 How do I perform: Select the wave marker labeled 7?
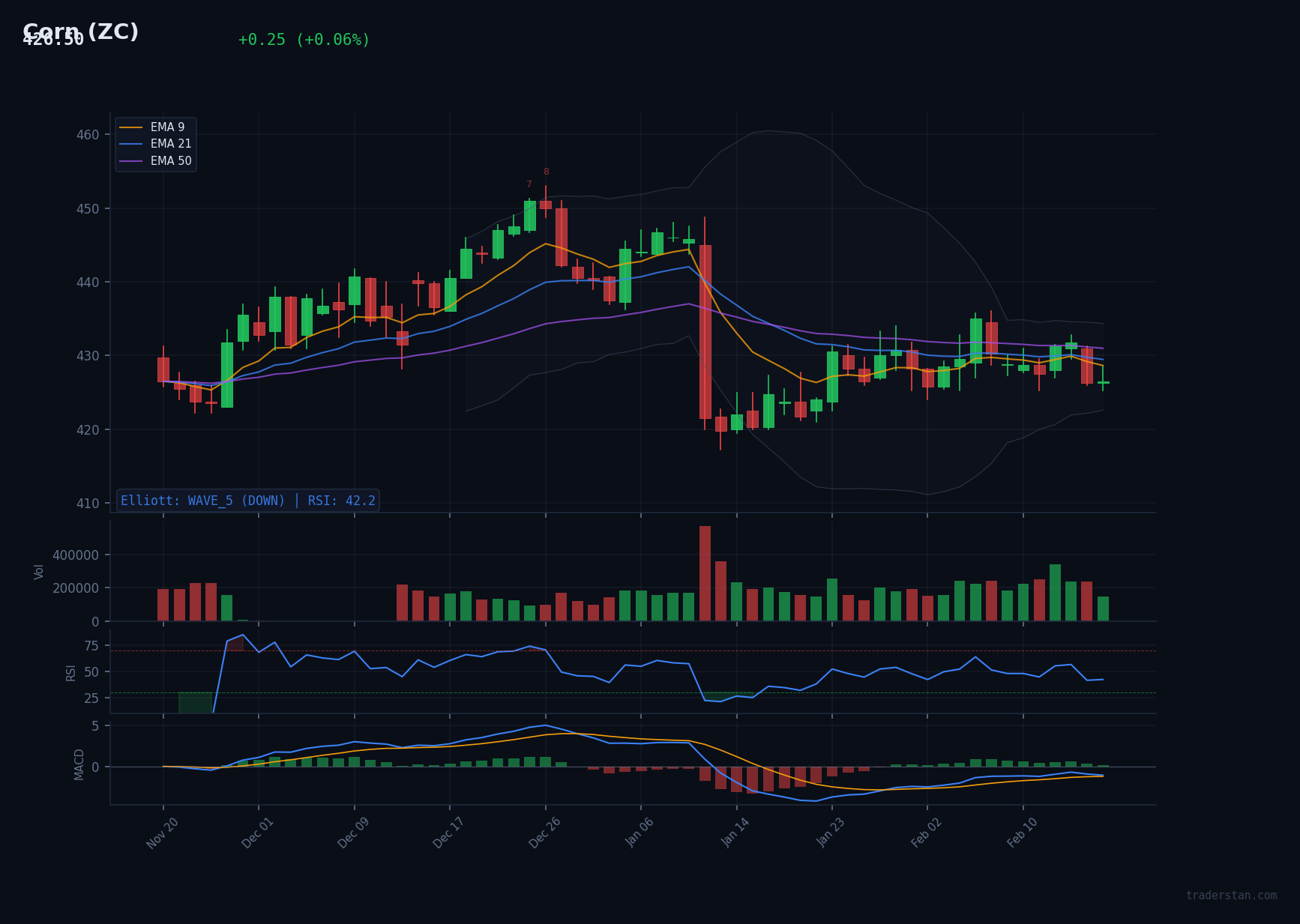[x=530, y=184]
